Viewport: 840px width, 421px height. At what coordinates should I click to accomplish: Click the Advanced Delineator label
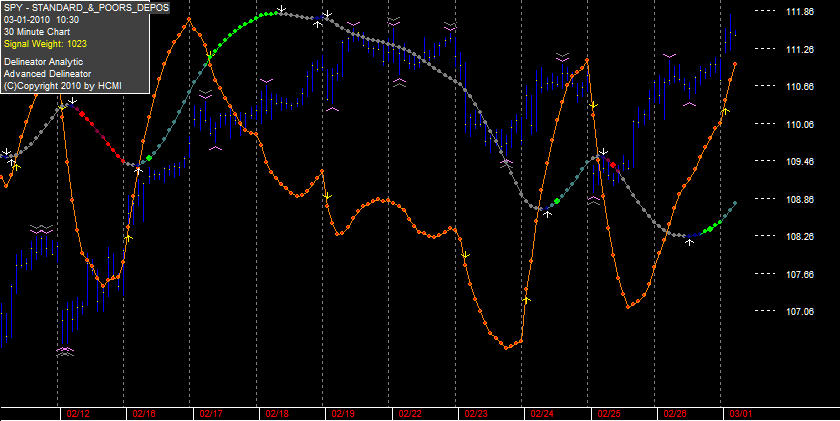[47, 73]
